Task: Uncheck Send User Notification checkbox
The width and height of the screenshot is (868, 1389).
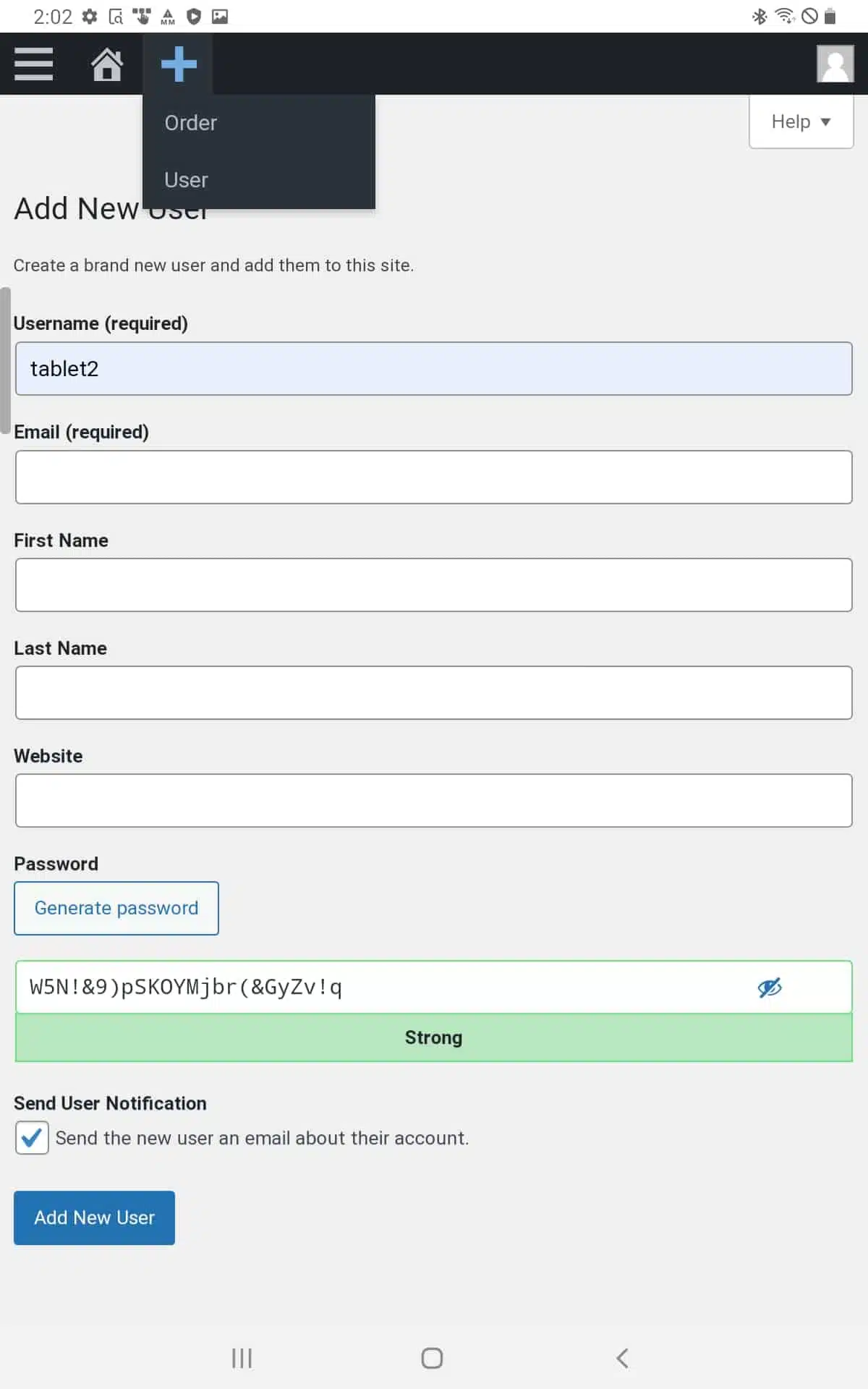Action: point(32,1138)
